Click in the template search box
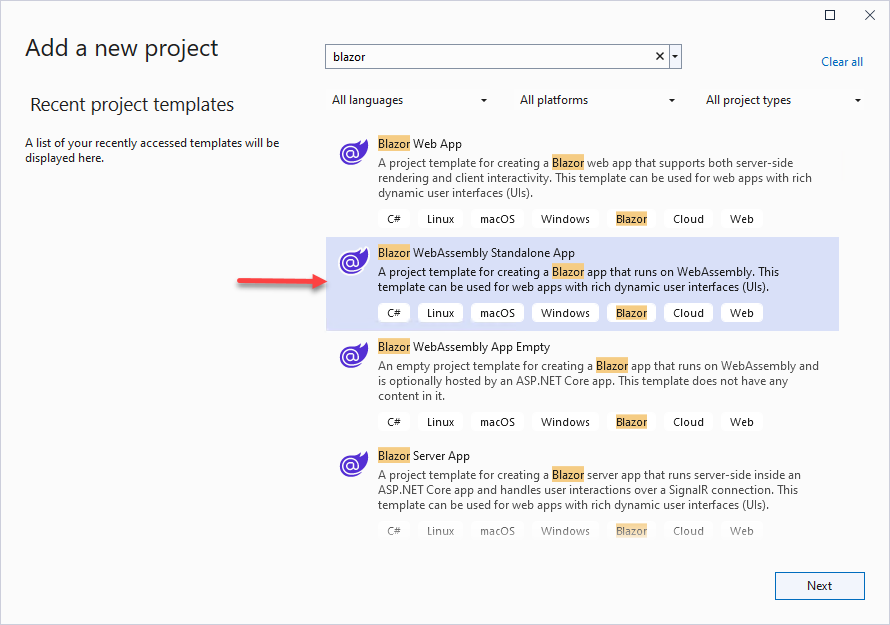890x625 pixels. pyautogui.click(x=490, y=57)
